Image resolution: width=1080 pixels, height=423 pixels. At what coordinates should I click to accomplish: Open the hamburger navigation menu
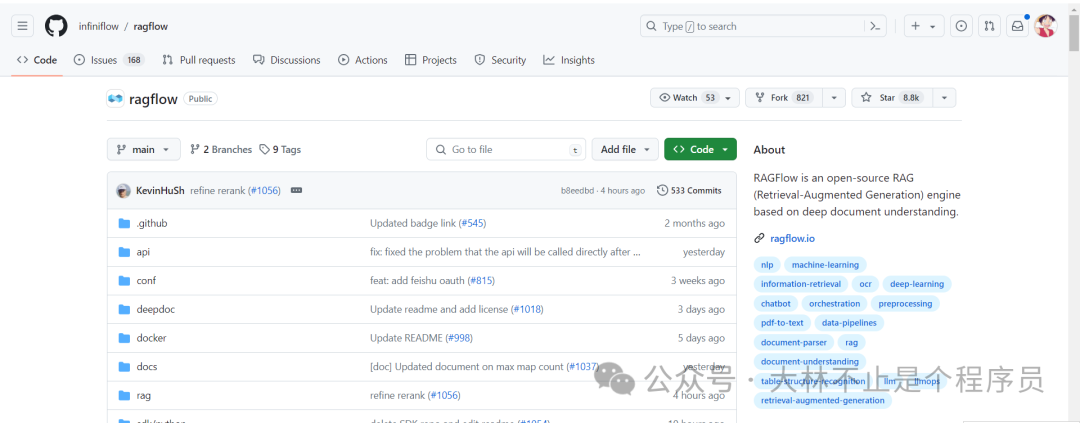pos(24,26)
